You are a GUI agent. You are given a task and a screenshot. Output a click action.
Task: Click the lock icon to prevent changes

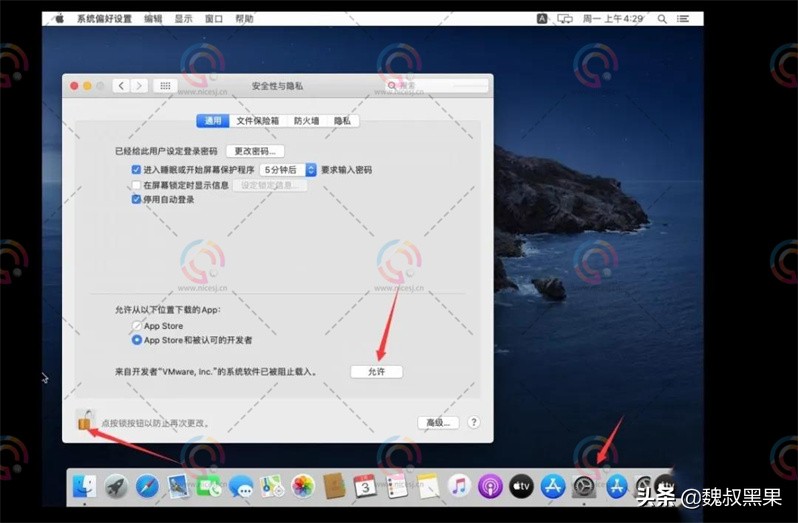pyautogui.click(x=85, y=421)
